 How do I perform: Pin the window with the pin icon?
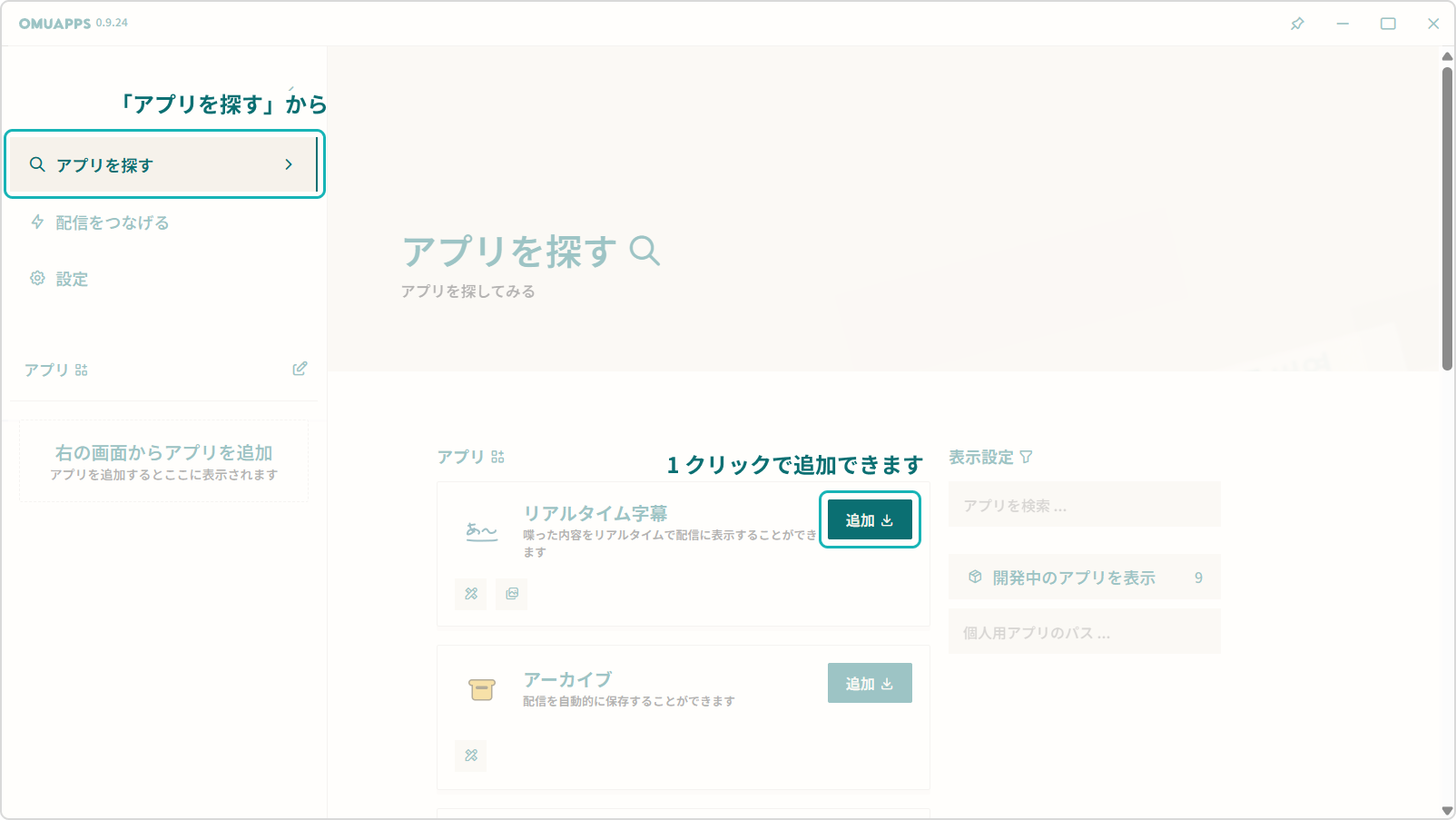point(1296,24)
